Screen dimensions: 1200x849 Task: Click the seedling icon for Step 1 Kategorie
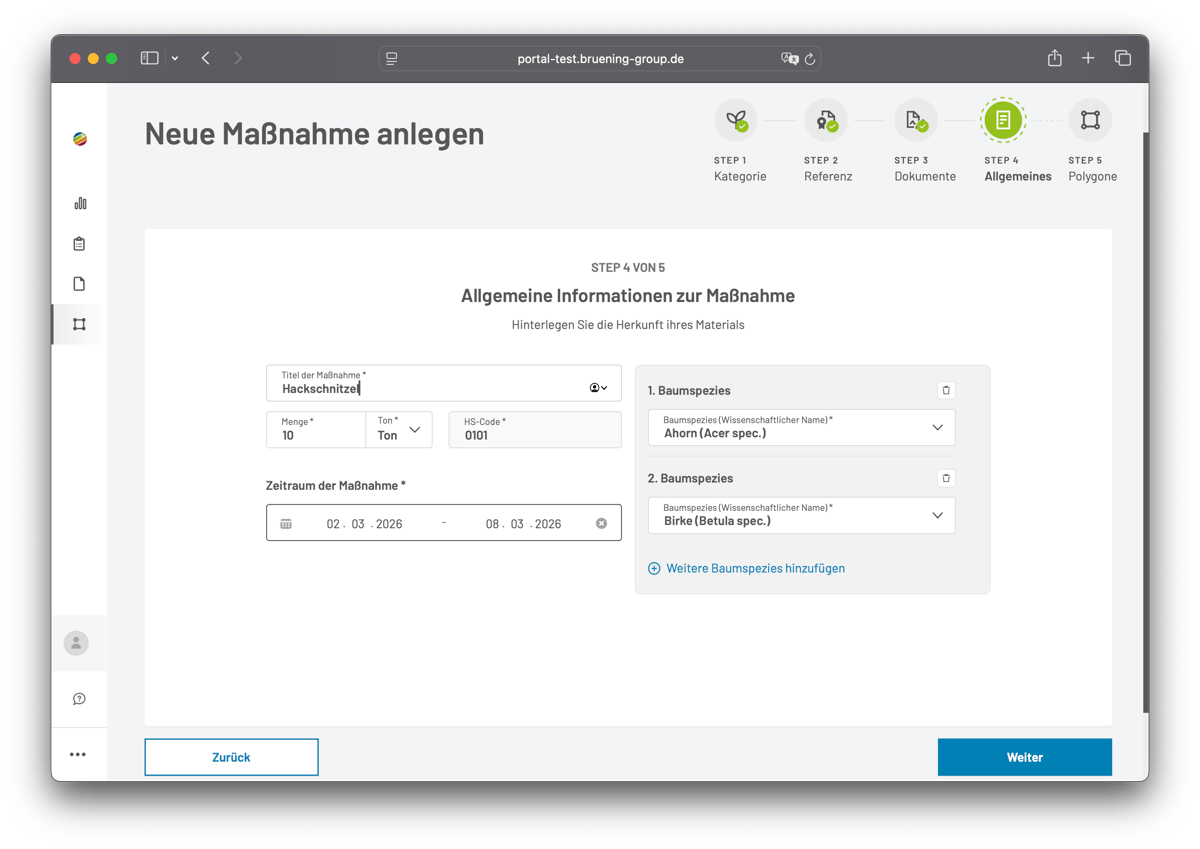737,119
